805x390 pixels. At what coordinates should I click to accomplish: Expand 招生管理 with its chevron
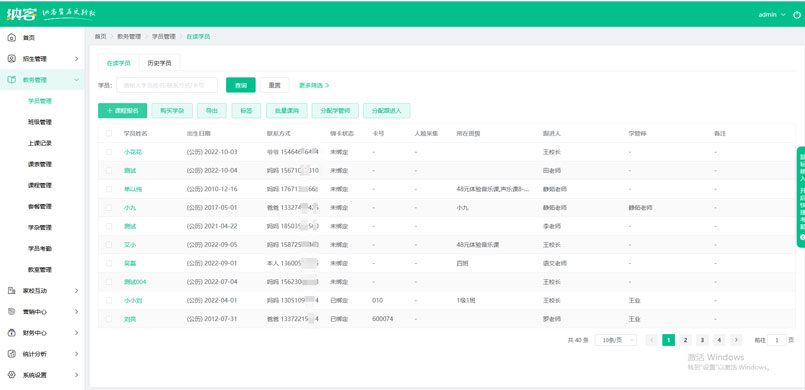pyautogui.click(x=76, y=59)
